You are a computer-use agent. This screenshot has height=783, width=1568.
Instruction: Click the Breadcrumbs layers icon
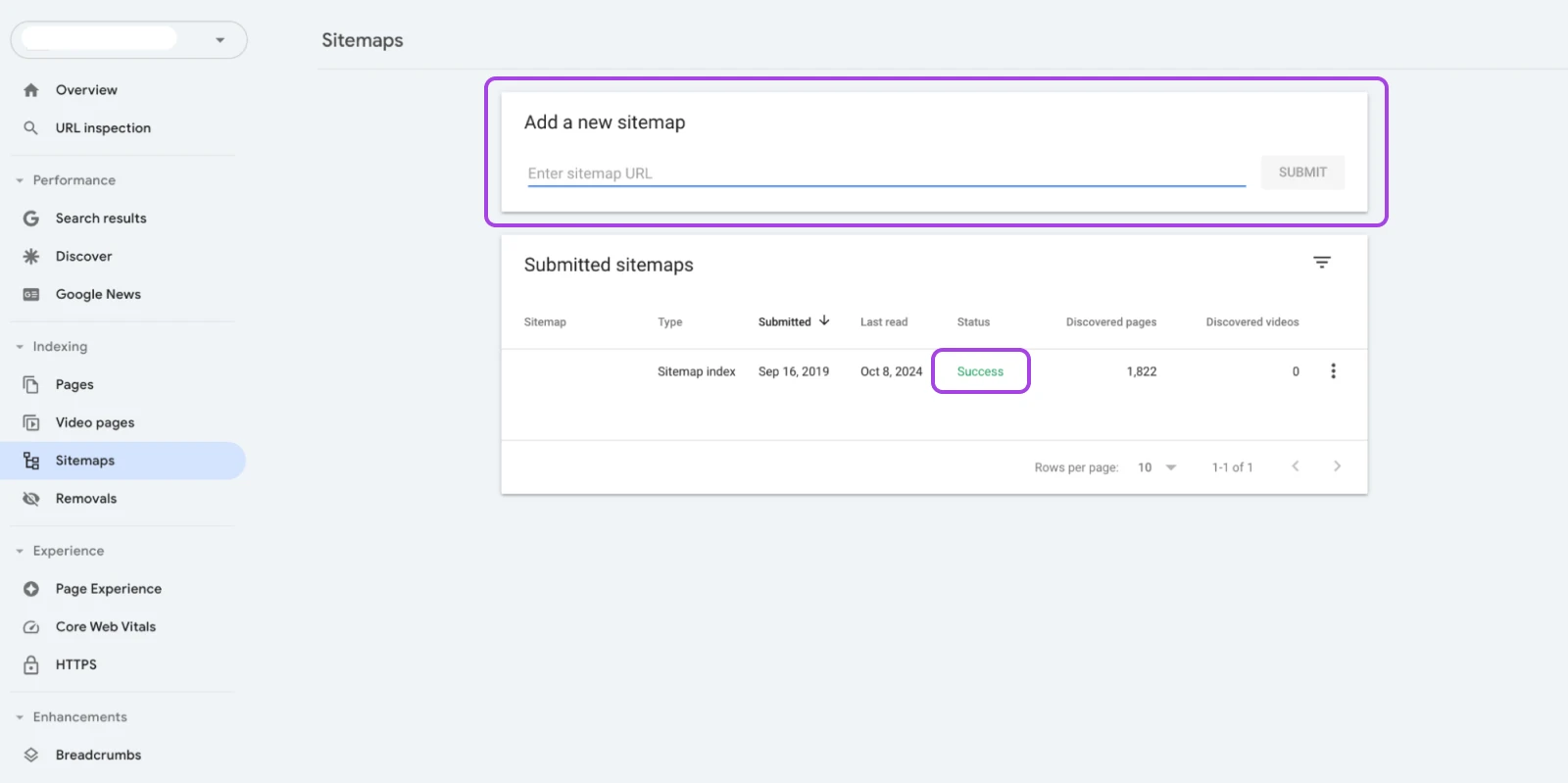tap(31, 756)
